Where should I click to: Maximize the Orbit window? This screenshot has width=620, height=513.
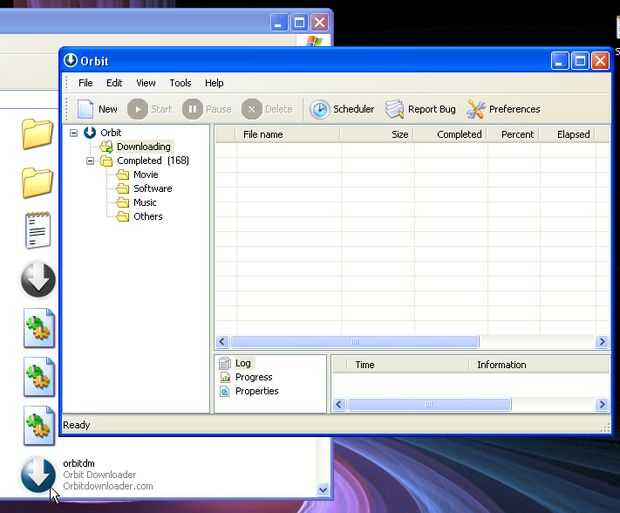[x=580, y=61]
